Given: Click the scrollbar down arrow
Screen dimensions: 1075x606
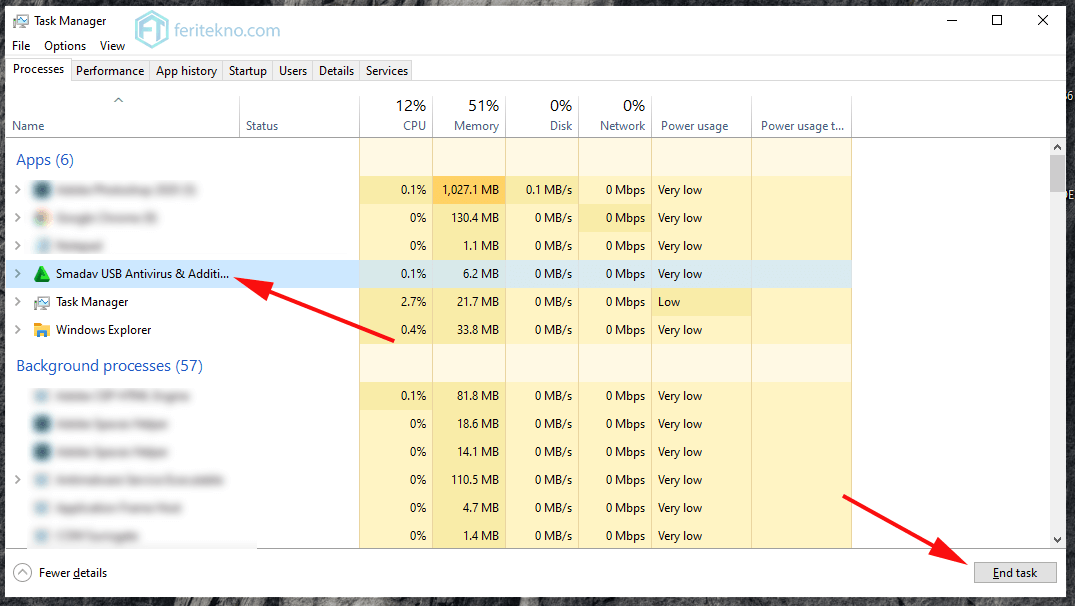Looking at the screenshot, I should (1057, 540).
